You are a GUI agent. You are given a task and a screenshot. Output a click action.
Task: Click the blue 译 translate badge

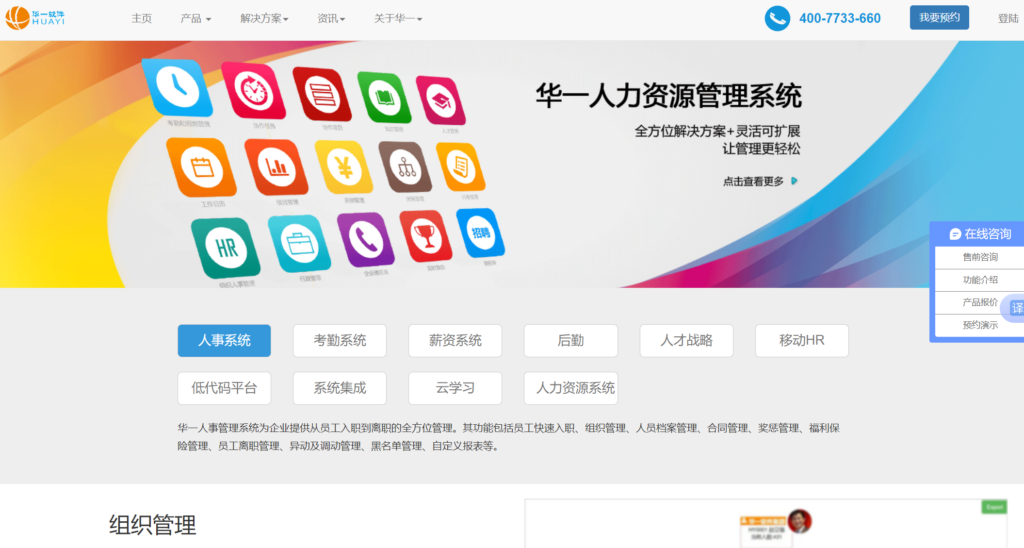pyautogui.click(x=1016, y=307)
